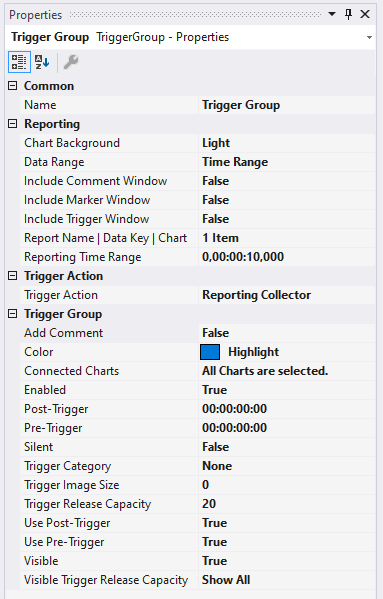Toggle the Include Comment Window False value

pyautogui.click(x=215, y=181)
